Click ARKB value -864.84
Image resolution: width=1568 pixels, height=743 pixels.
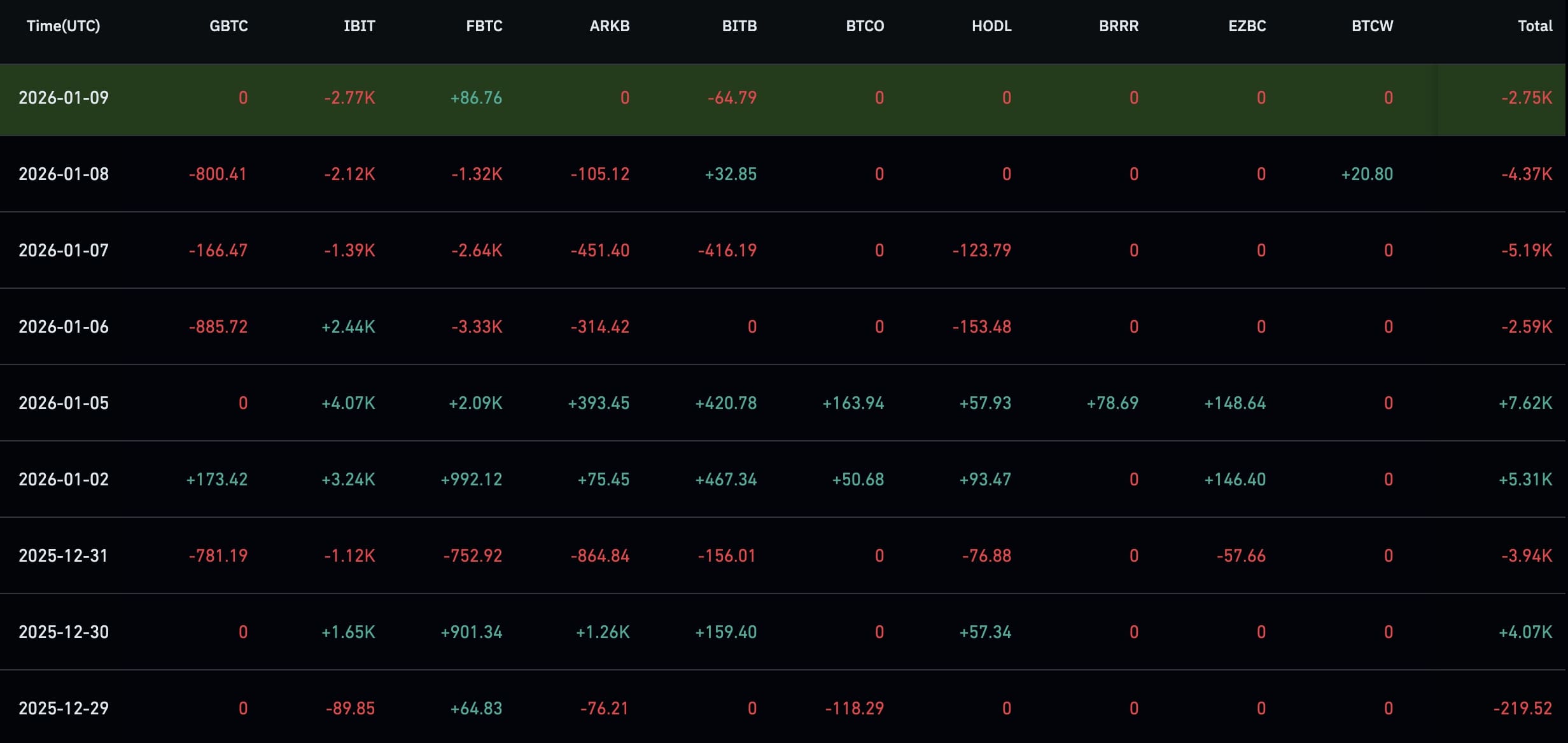(x=599, y=555)
